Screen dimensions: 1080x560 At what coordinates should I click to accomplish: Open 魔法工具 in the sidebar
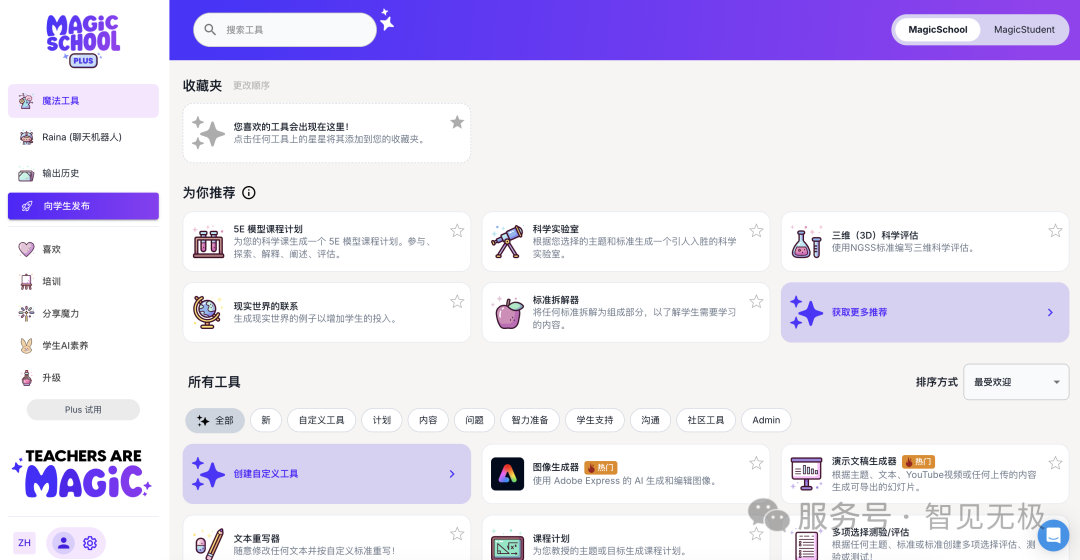coord(83,101)
